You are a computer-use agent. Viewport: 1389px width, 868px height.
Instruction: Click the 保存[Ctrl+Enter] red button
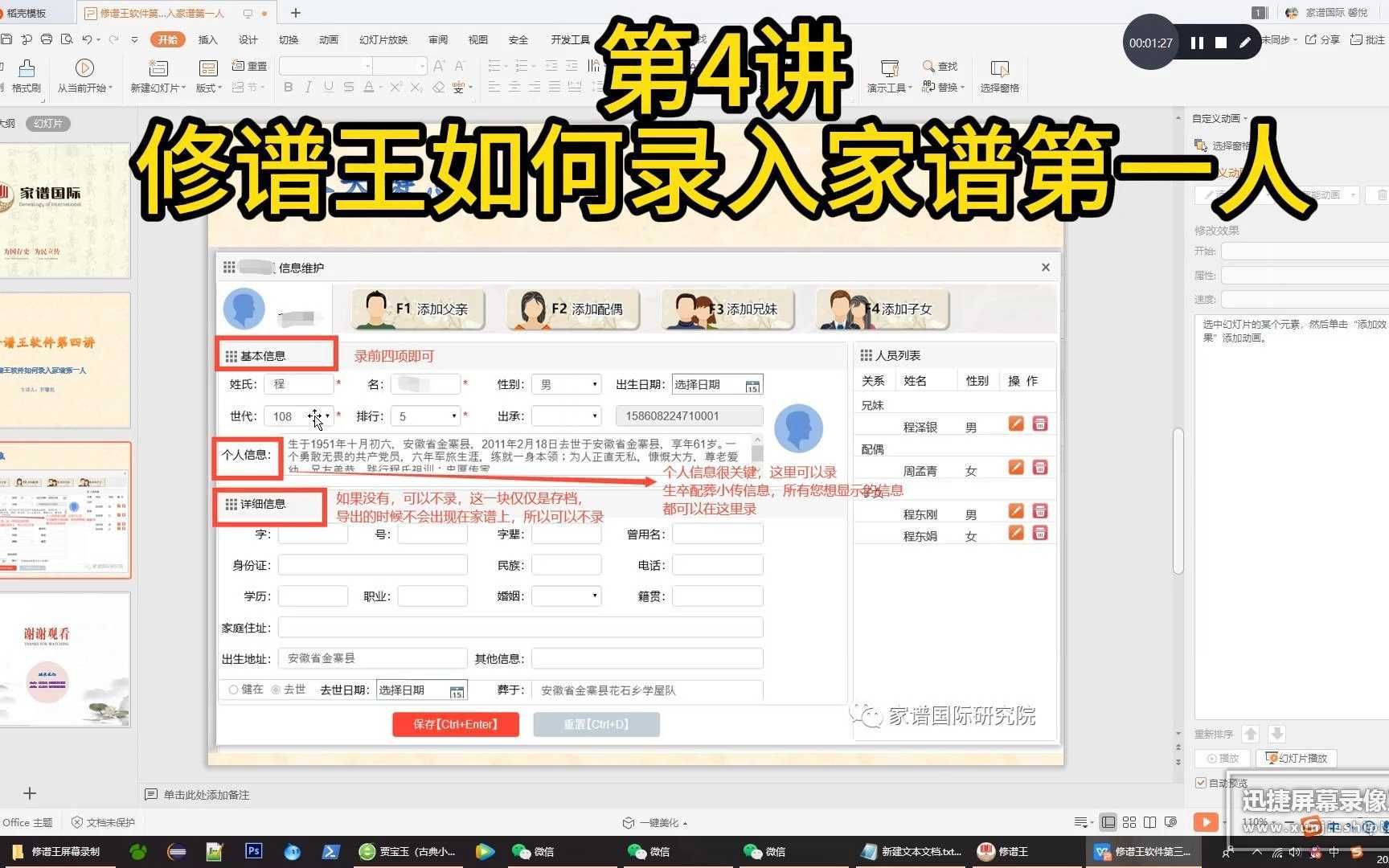456,724
